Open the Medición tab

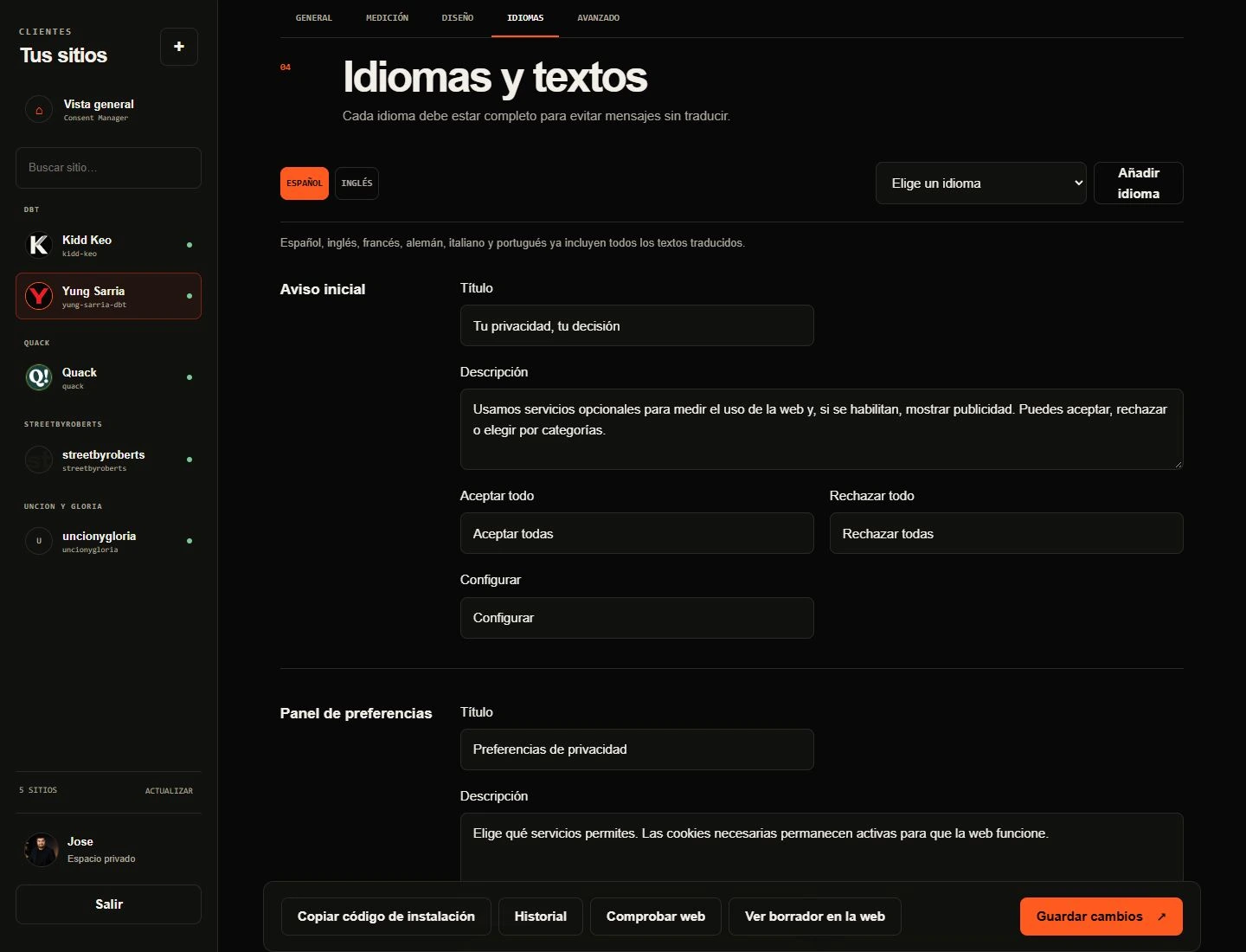coord(387,18)
